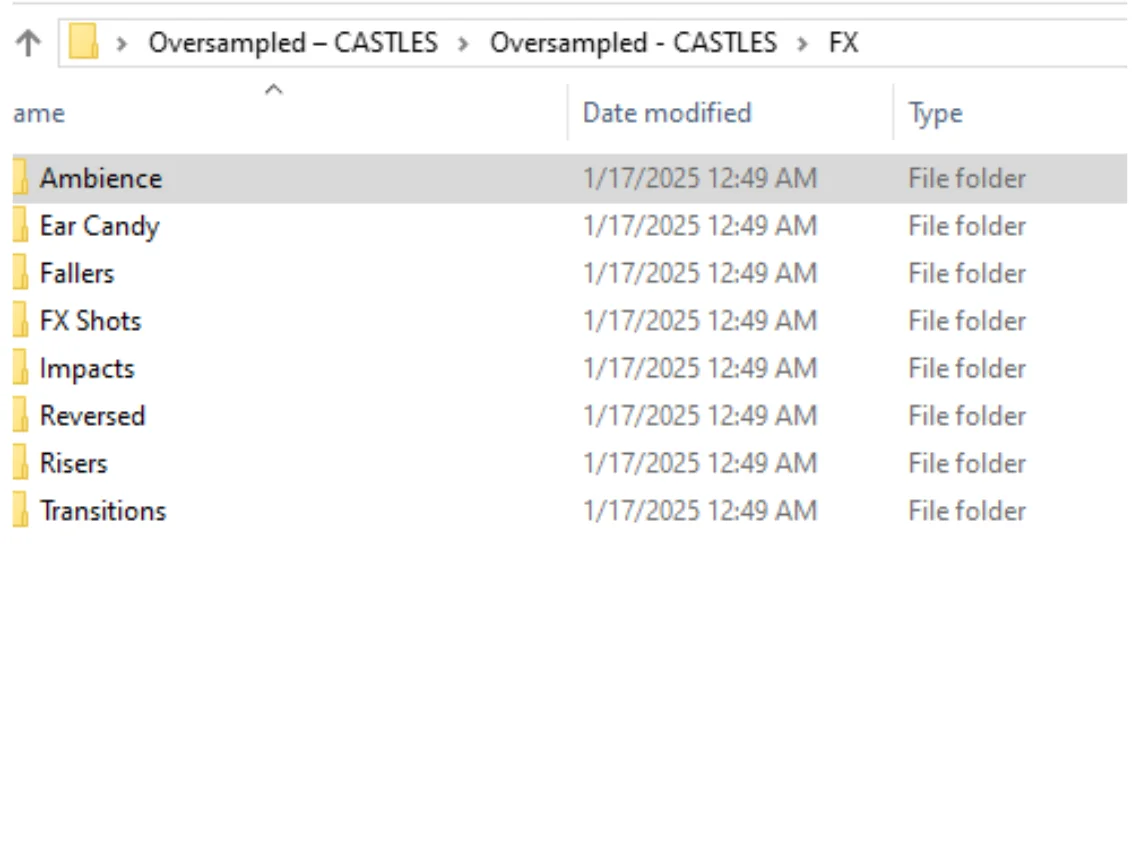The image size is (1140, 855).
Task: Select the Transitions folder icon
Action: pyautogui.click(x=20, y=511)
